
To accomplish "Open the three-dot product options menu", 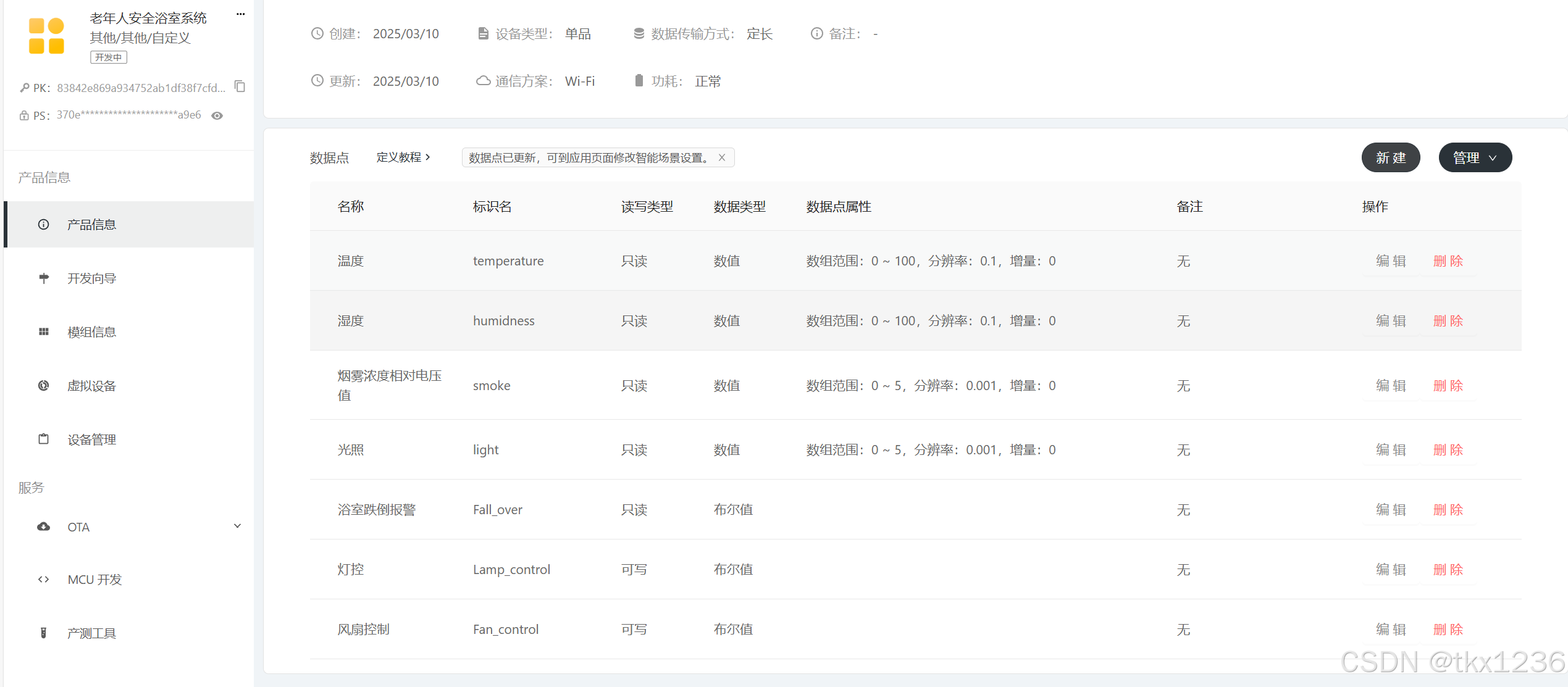I will pos(240,14).
